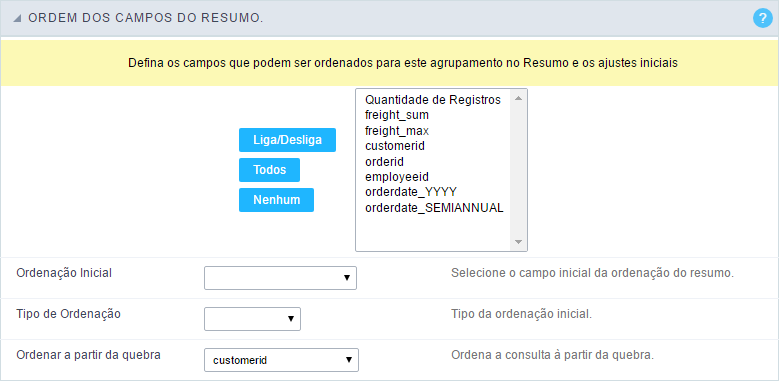
Task: Click the Tipo de Ordenação label
Action: (69, 314)
